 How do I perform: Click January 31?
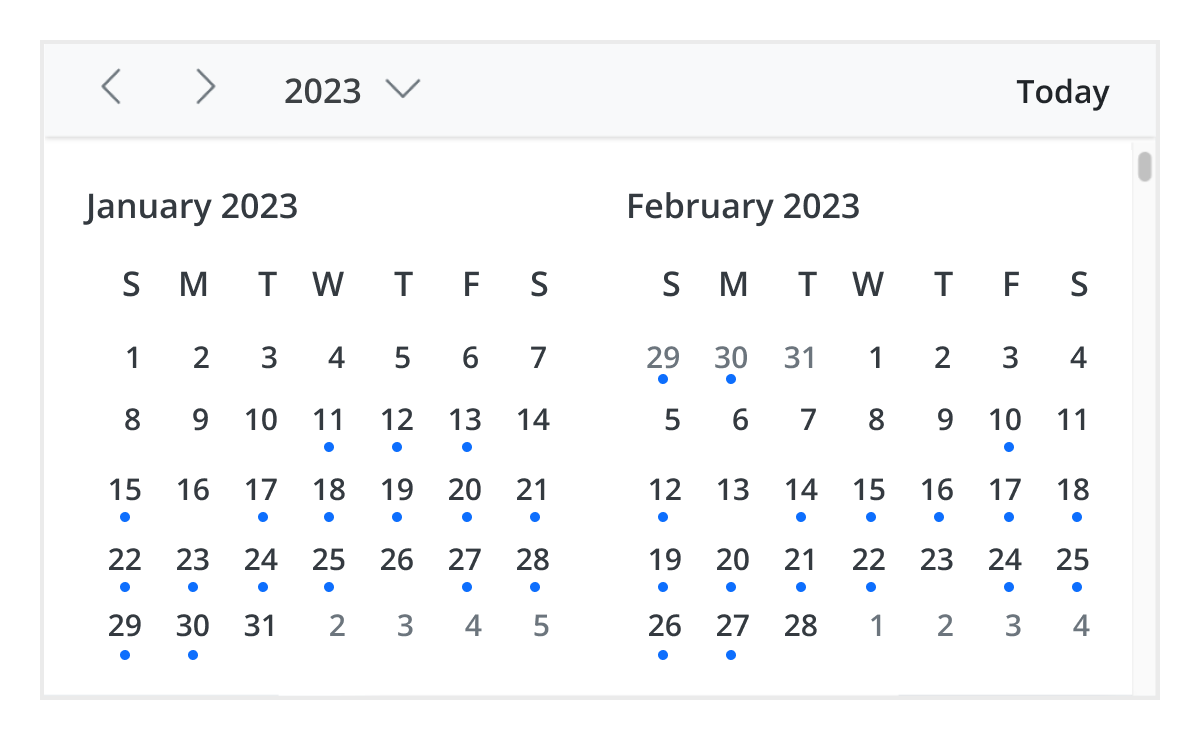point(261,626)
